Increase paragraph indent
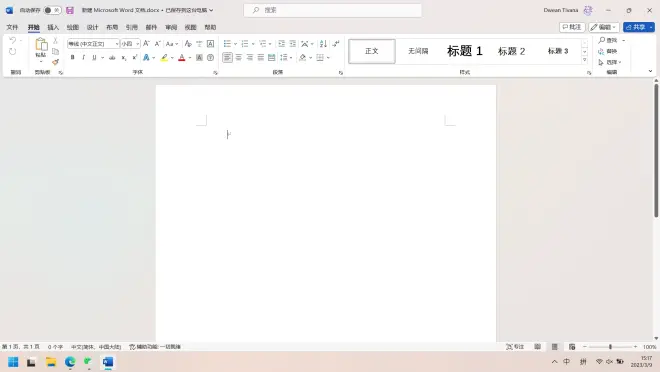The image size is (660, 372). click(x=293, y=43)
